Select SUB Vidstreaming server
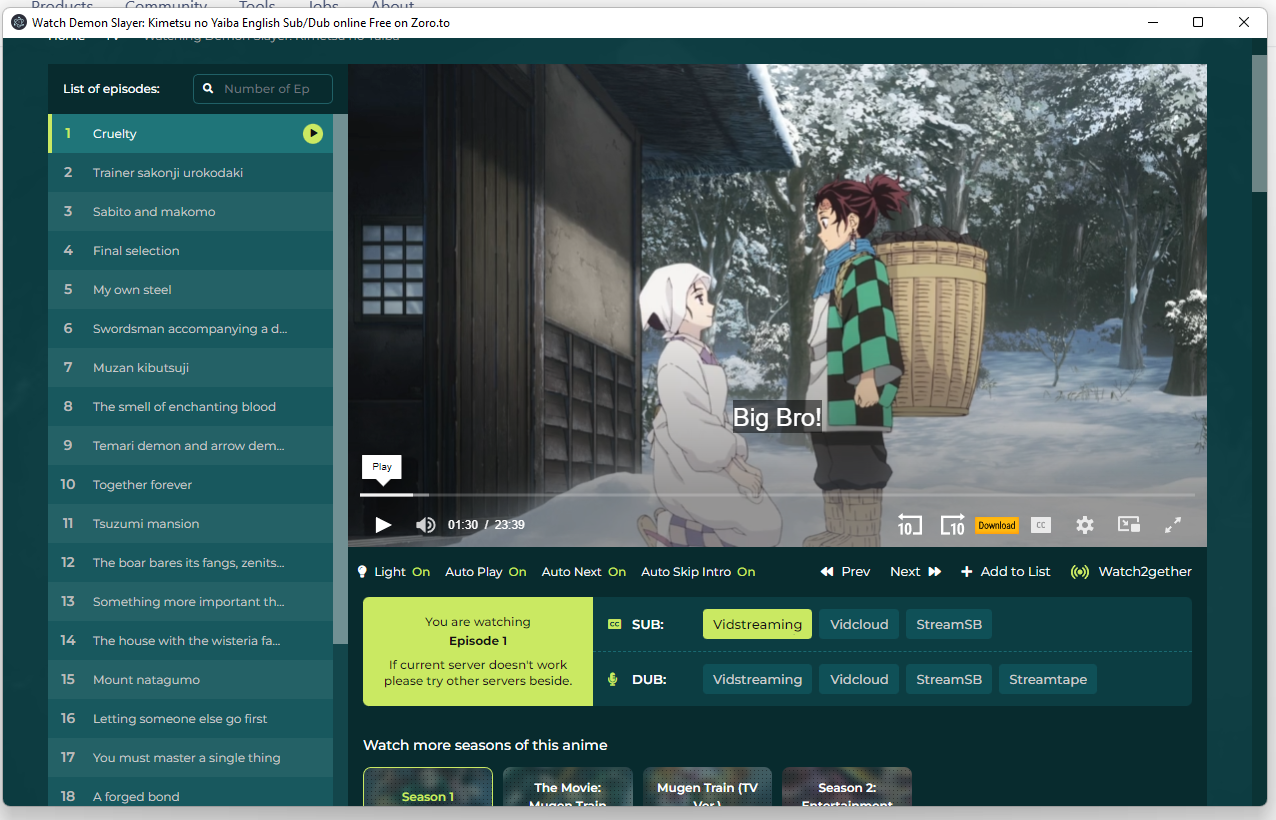This screenshot has height=820, width=1276. coord(757,624)
